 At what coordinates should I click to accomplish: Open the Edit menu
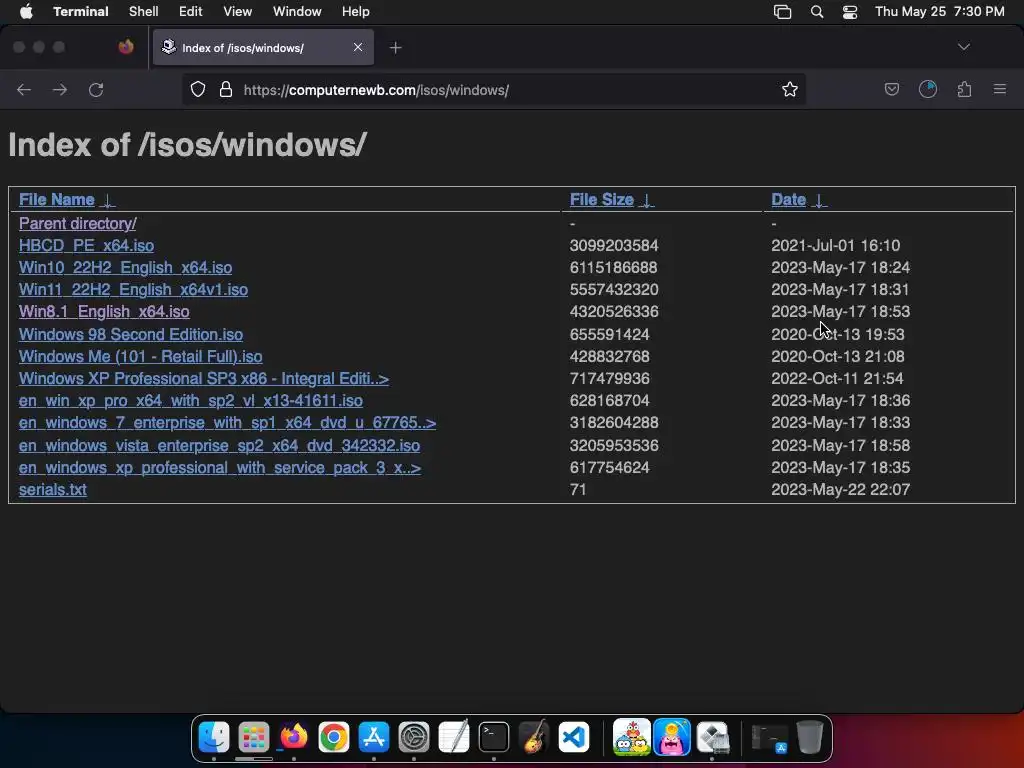191,12
